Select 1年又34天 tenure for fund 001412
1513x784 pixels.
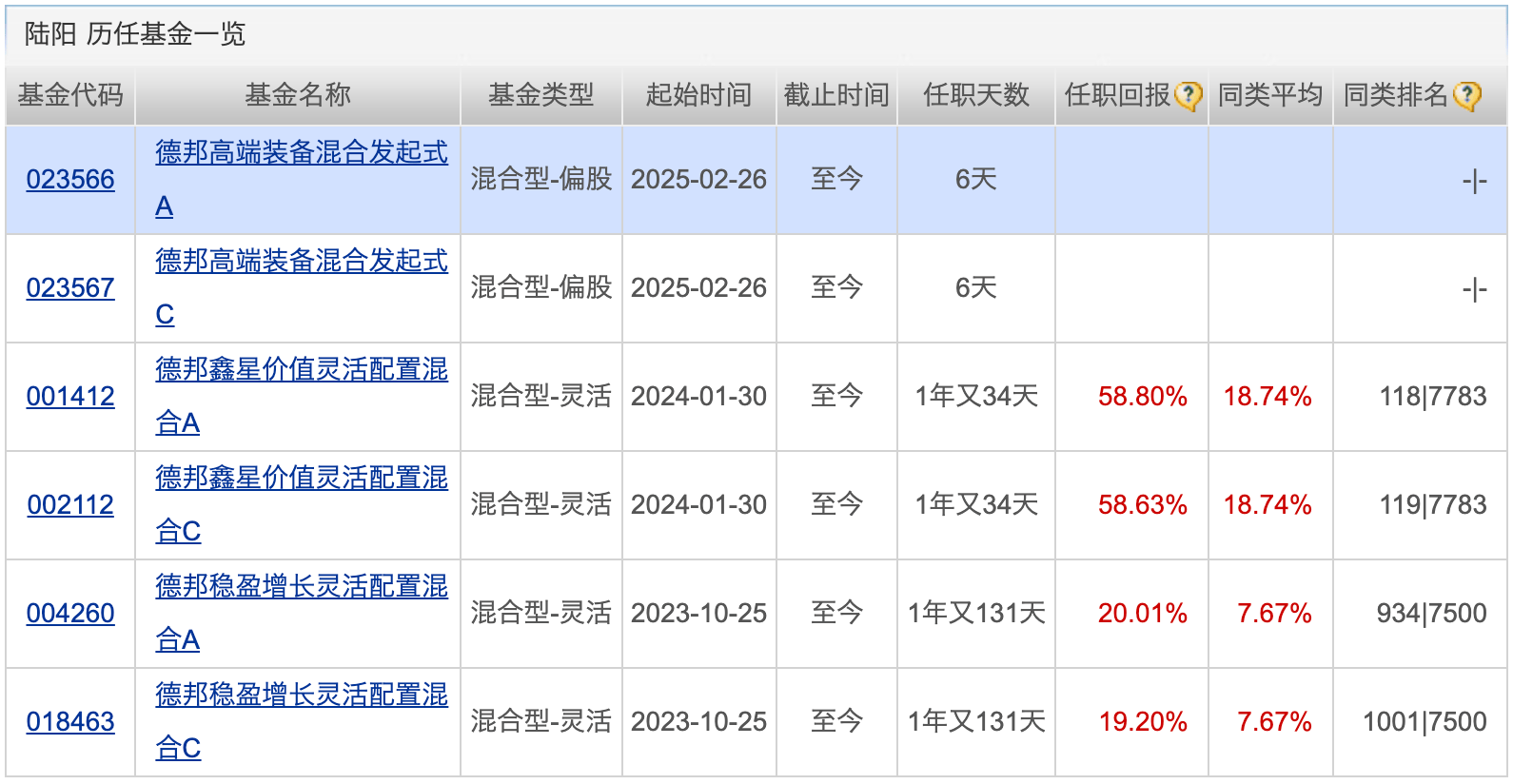tap(976, 396)
